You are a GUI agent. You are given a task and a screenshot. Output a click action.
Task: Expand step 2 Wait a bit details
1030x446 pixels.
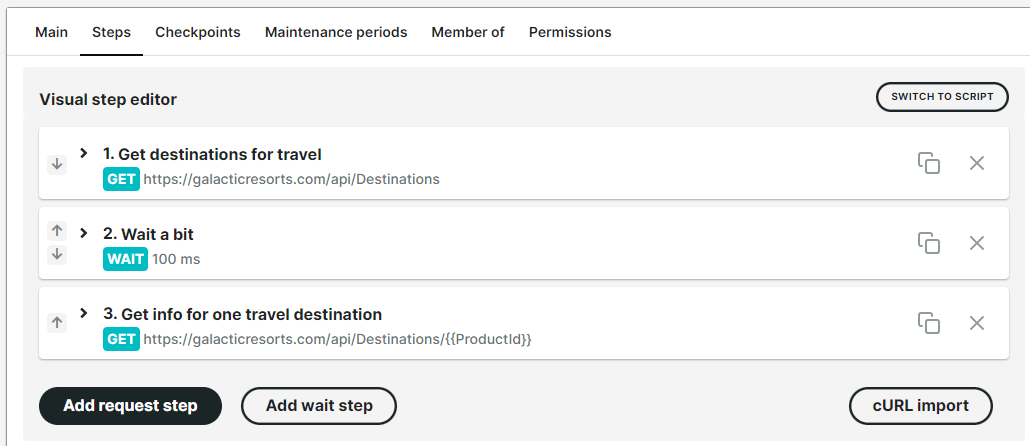tap(84, 233)
